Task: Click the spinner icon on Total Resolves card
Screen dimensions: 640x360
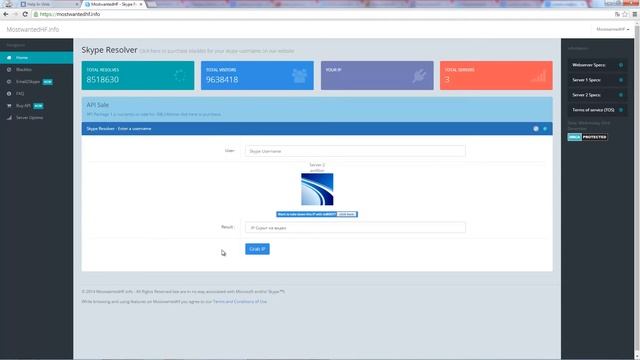Action: coord(180,76)
